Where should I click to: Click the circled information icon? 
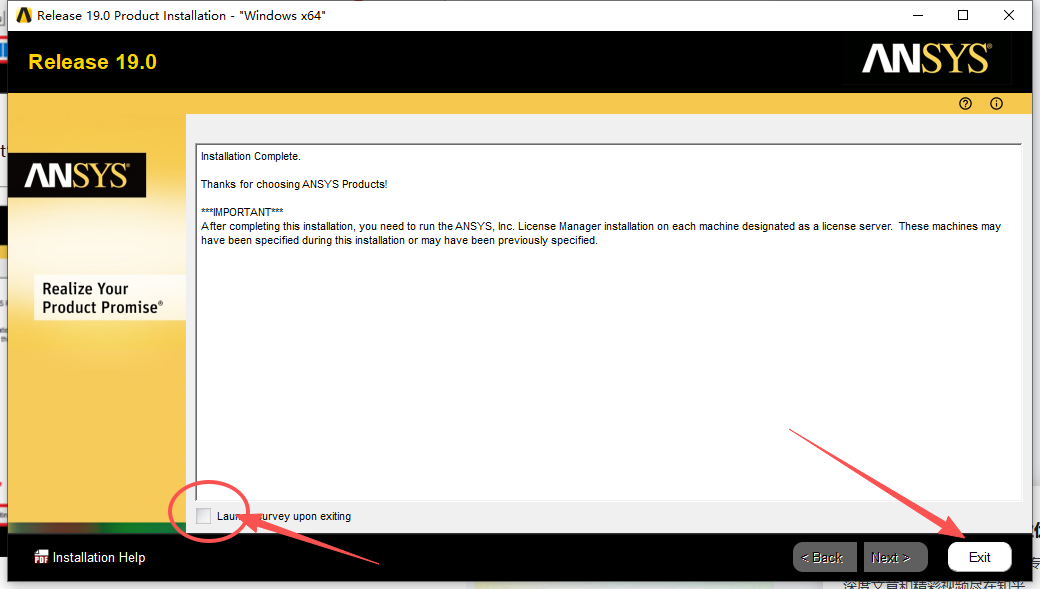(996, 104)
